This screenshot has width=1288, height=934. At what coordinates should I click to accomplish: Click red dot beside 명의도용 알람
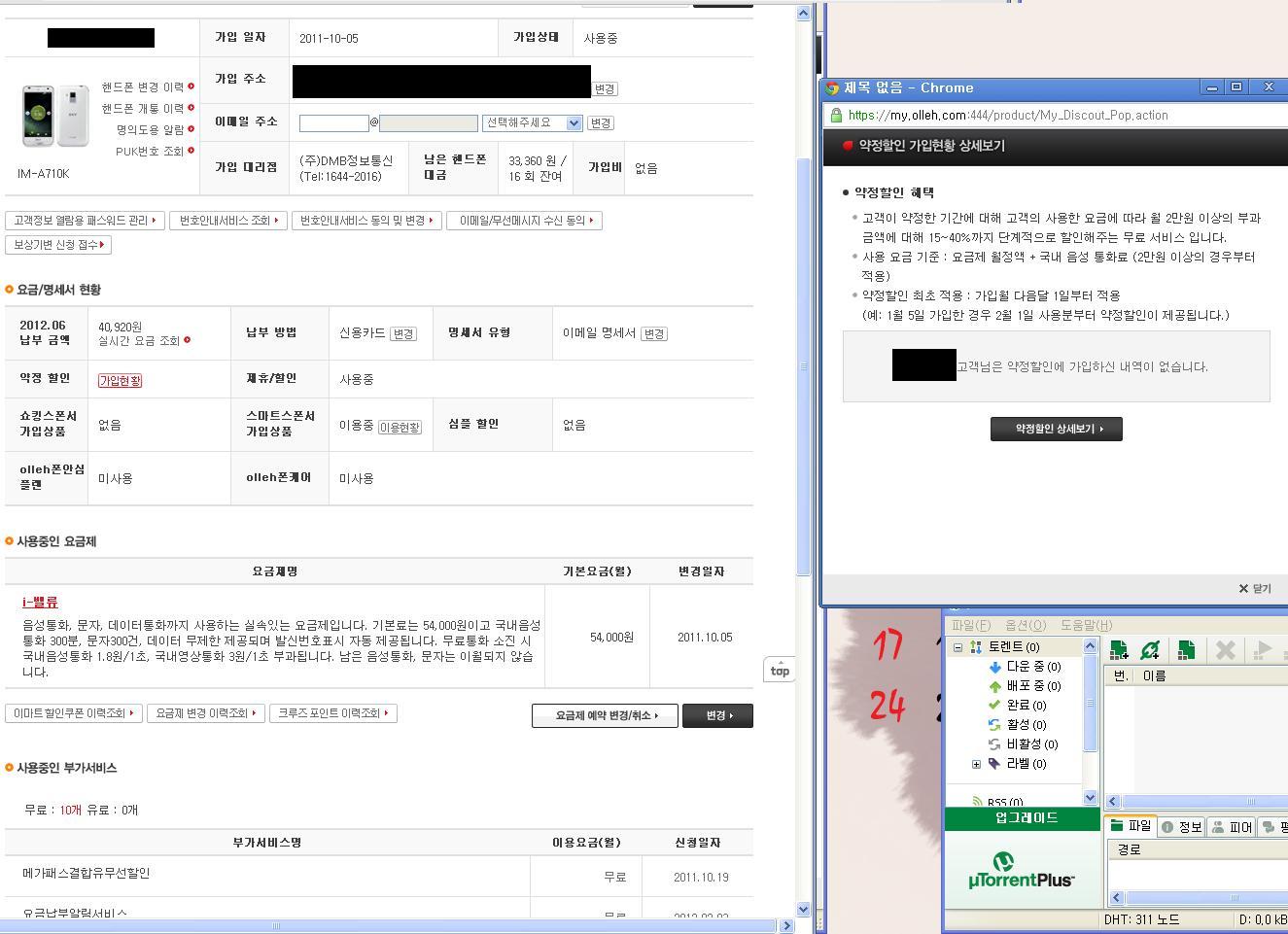[x=191, y=129]
